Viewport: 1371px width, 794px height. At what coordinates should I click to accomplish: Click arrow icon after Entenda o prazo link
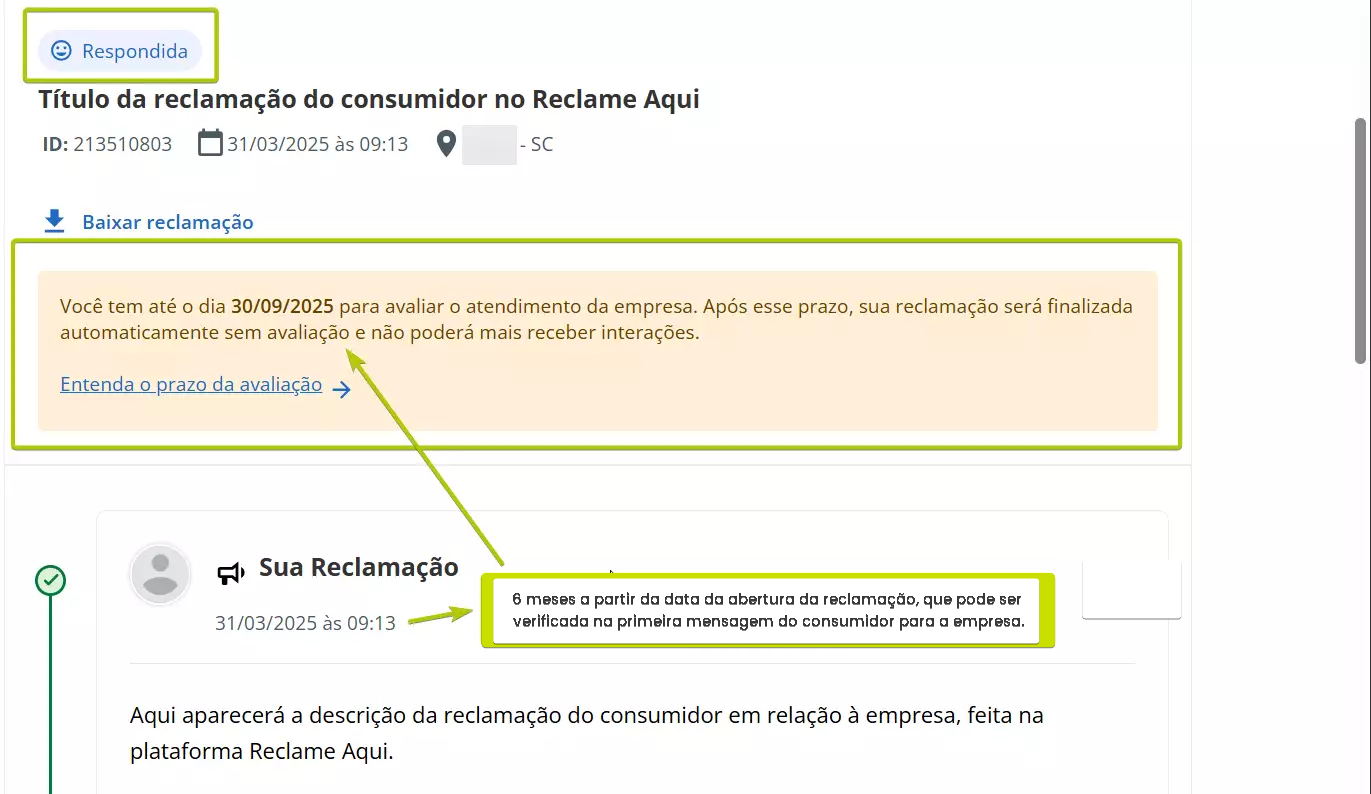[x=342, y=389]
